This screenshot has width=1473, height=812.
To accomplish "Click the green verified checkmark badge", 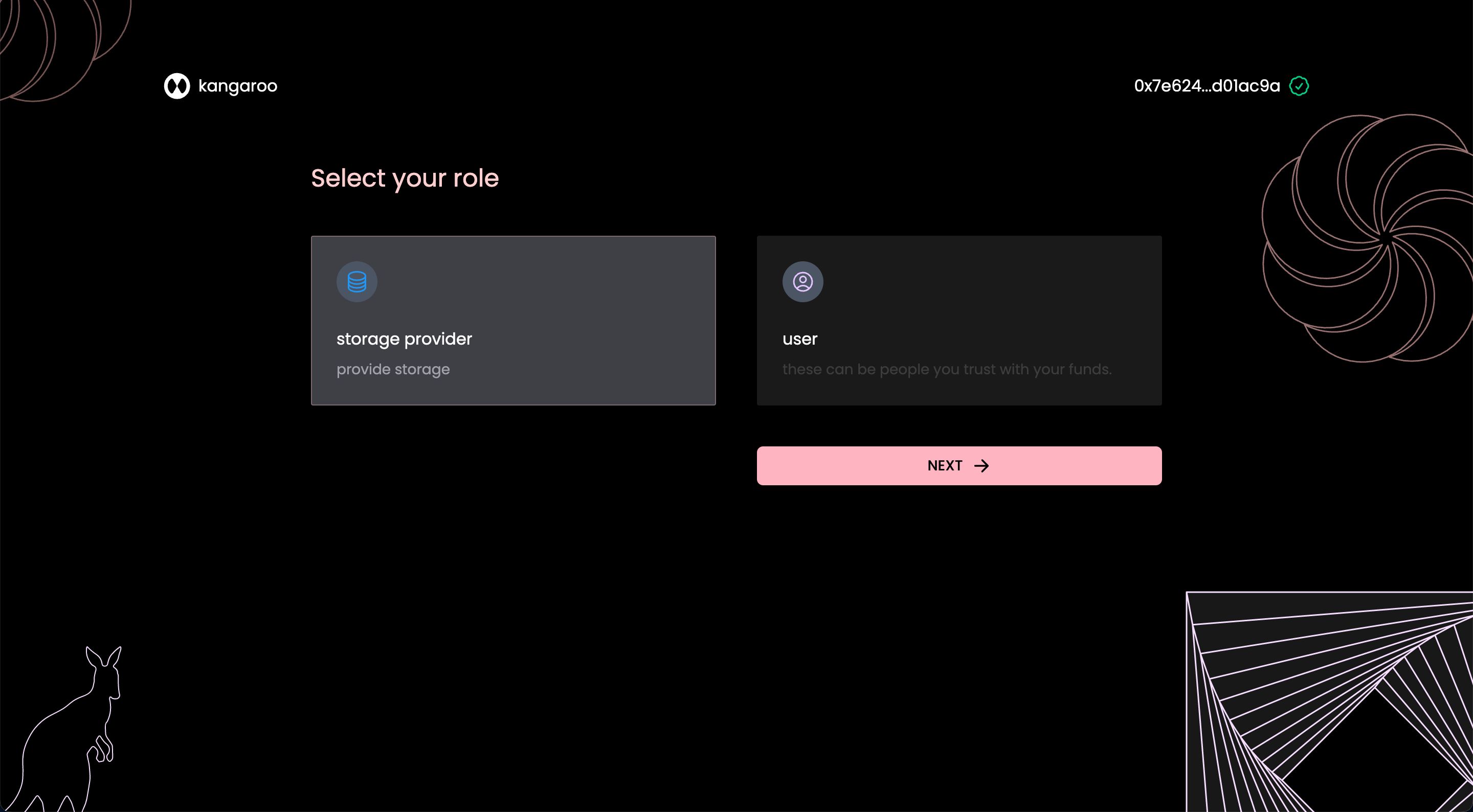I will pyautogui.click(x=1299, y=86).
